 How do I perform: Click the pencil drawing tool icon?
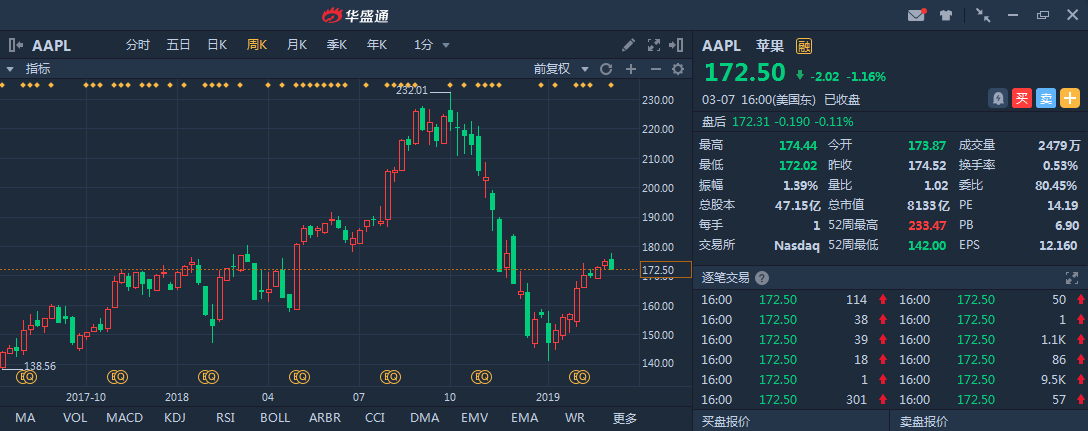(x=628, y=45)
